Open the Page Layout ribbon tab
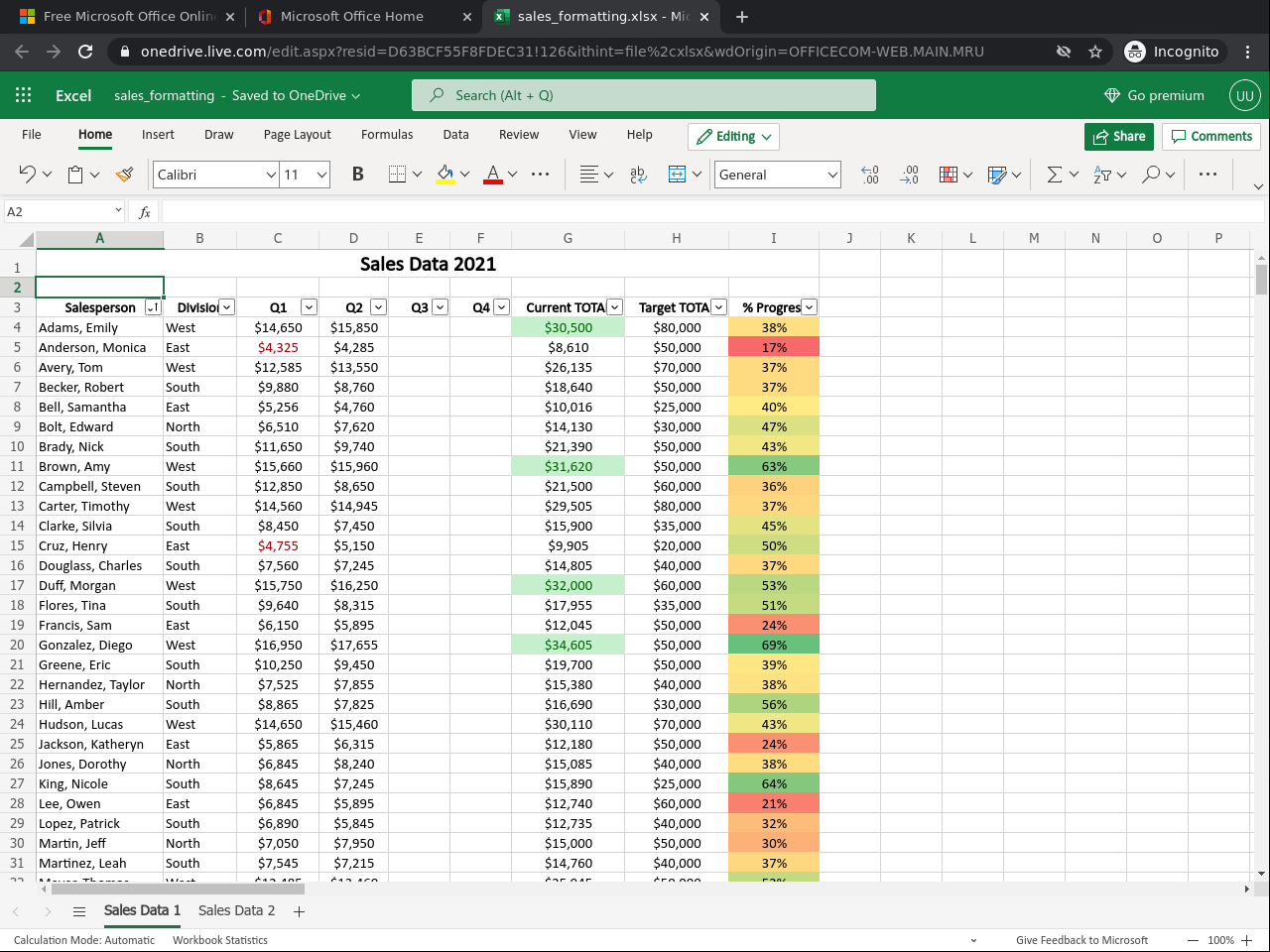This screenshot has height=952, width=1270. tap(297, 135)
